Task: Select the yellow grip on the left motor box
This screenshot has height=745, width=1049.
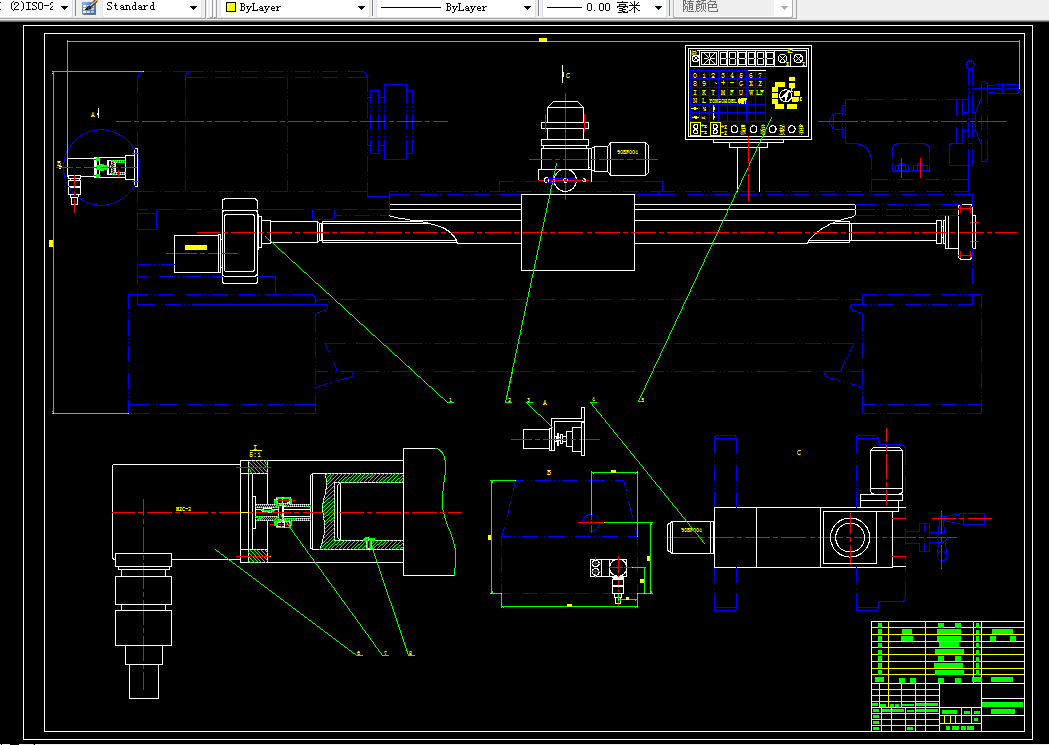Action: (196, 247)
